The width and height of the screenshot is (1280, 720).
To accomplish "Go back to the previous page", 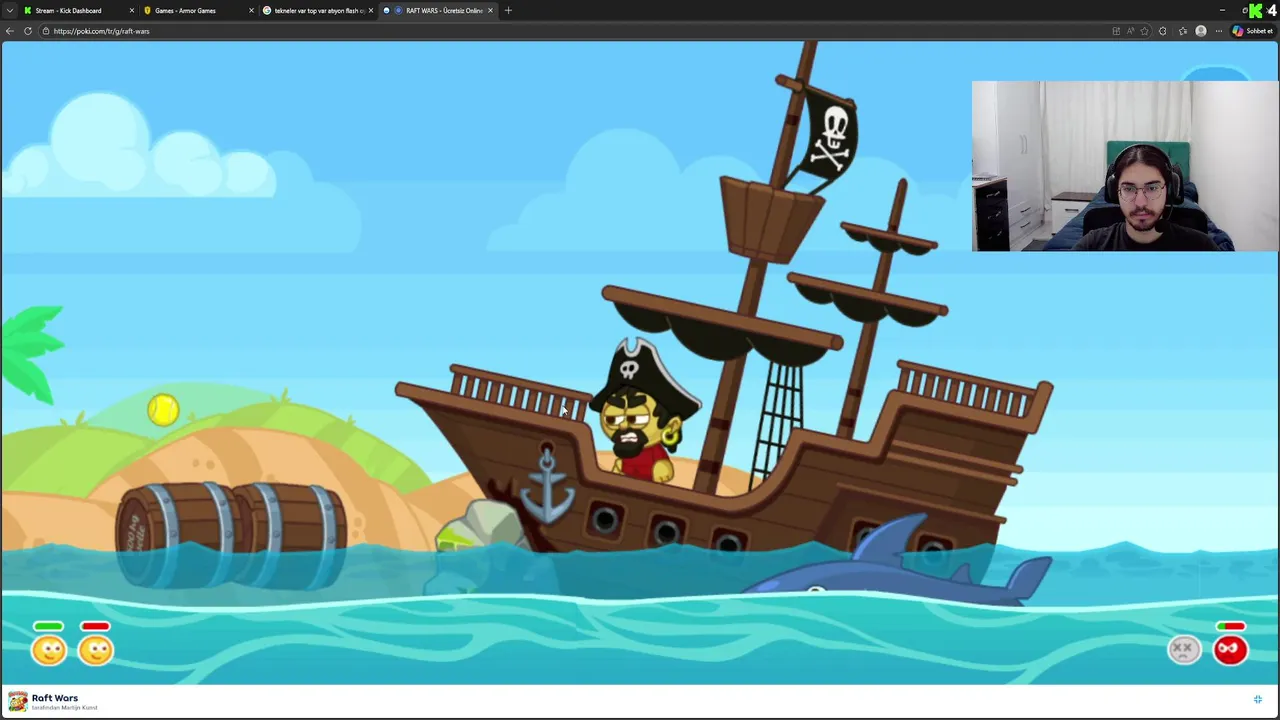I will click(x=9, y=31).
